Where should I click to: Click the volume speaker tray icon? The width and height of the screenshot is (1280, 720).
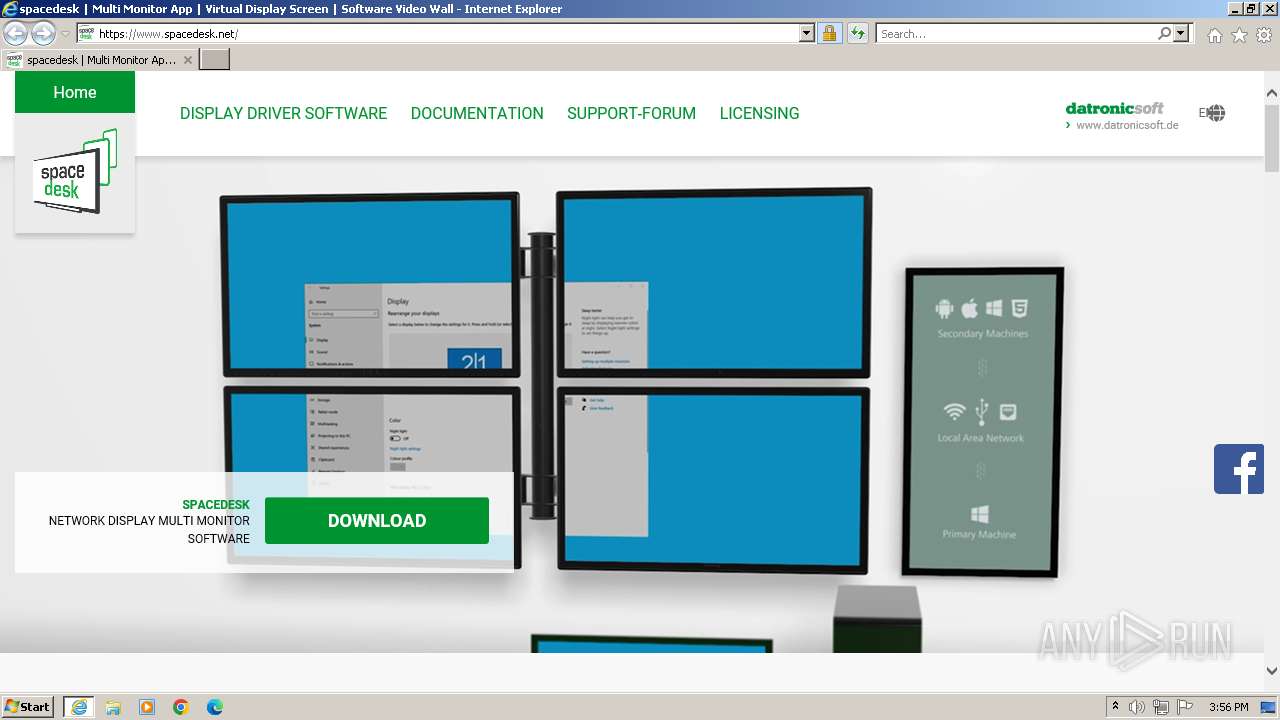1137,707
